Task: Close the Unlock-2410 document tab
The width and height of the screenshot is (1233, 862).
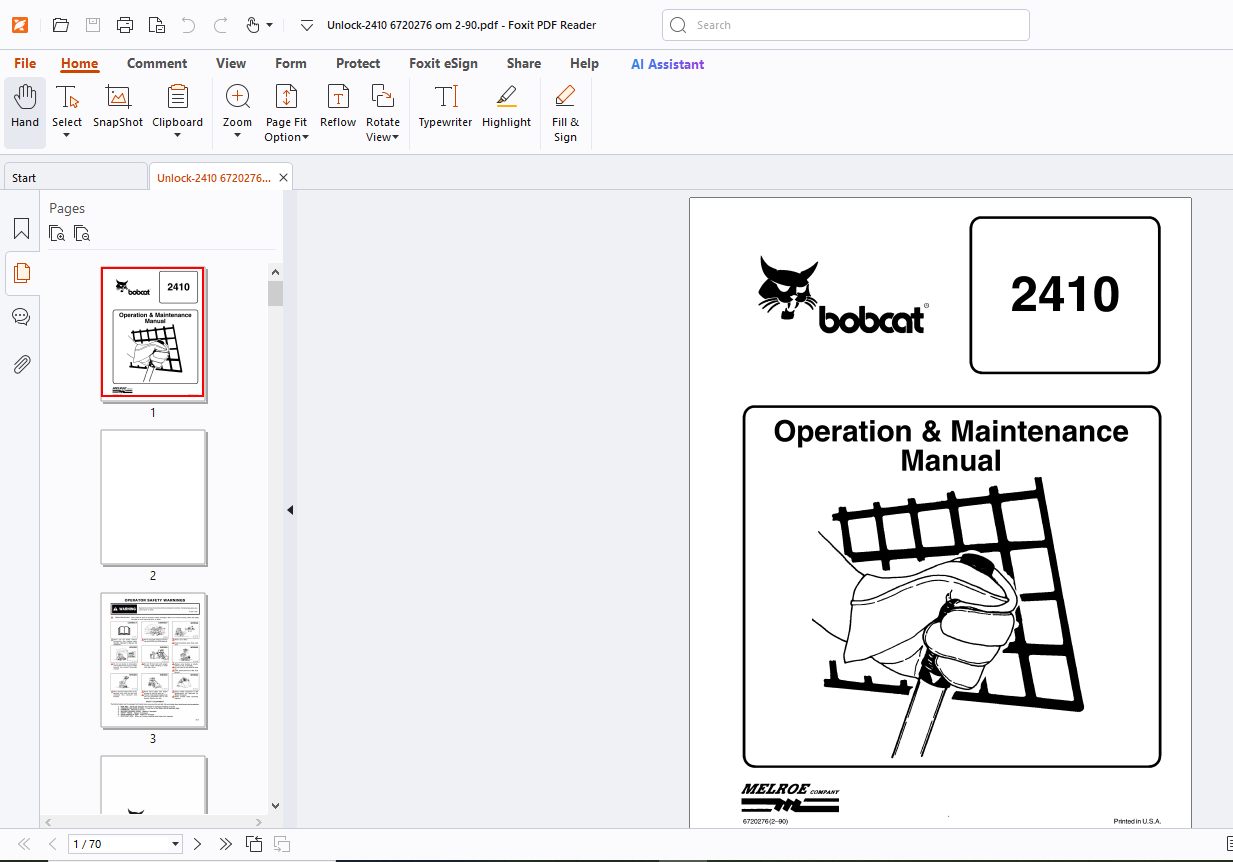Action: pyautogui.click(x=284, y=178)
